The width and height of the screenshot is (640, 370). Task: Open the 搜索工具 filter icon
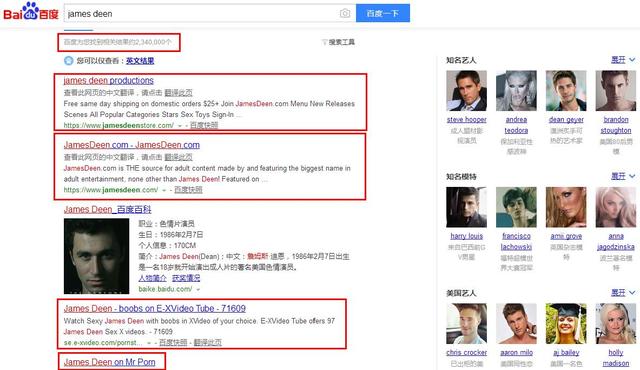pyautogui.click(x=324, y=42)
